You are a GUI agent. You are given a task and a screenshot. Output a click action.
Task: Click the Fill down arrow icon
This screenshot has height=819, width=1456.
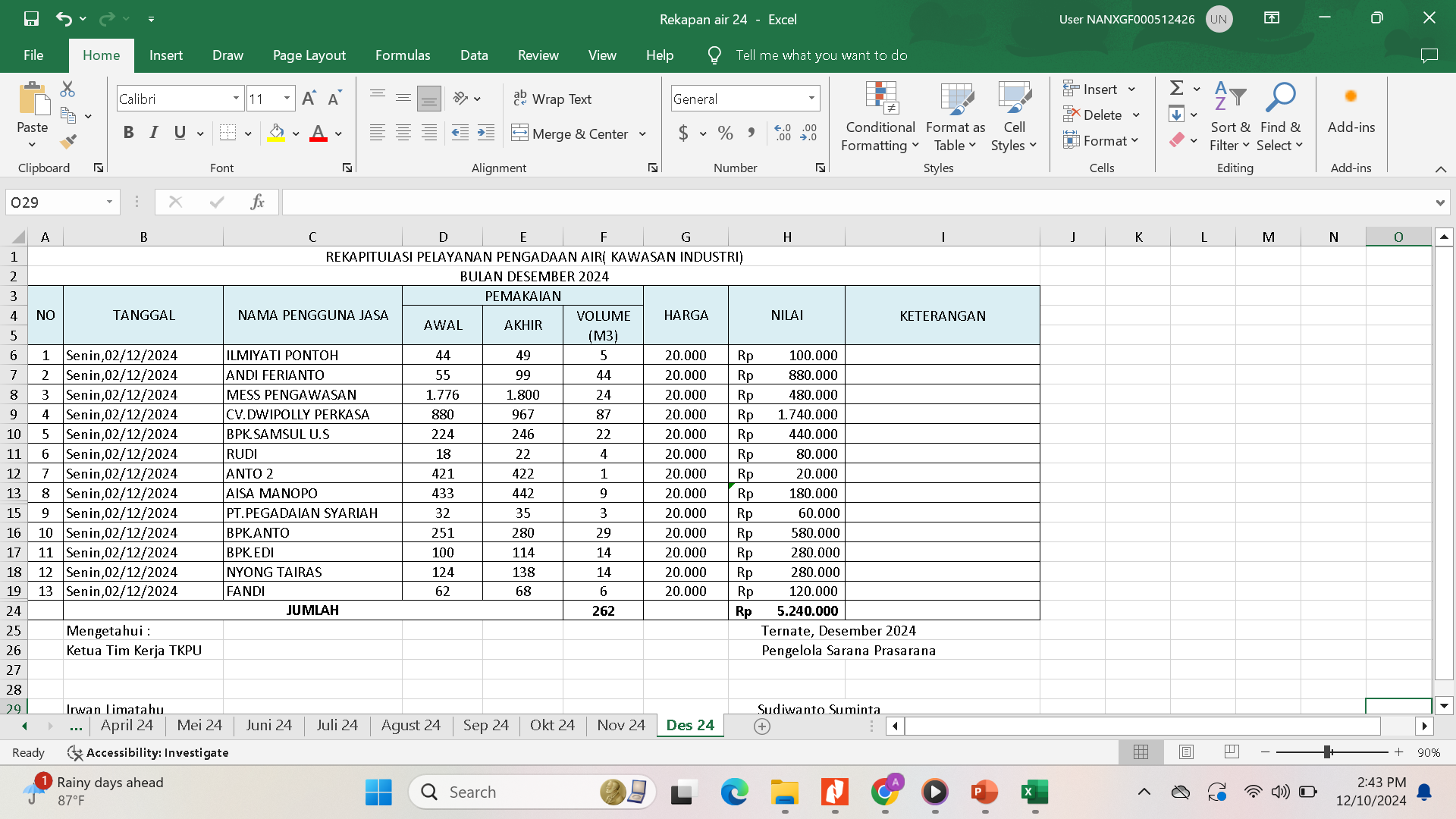click(x=1177, y=115)
